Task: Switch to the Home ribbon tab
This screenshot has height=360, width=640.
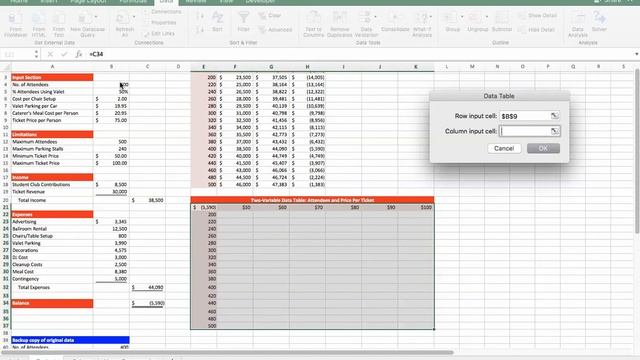Action: [x=19, y=2]
